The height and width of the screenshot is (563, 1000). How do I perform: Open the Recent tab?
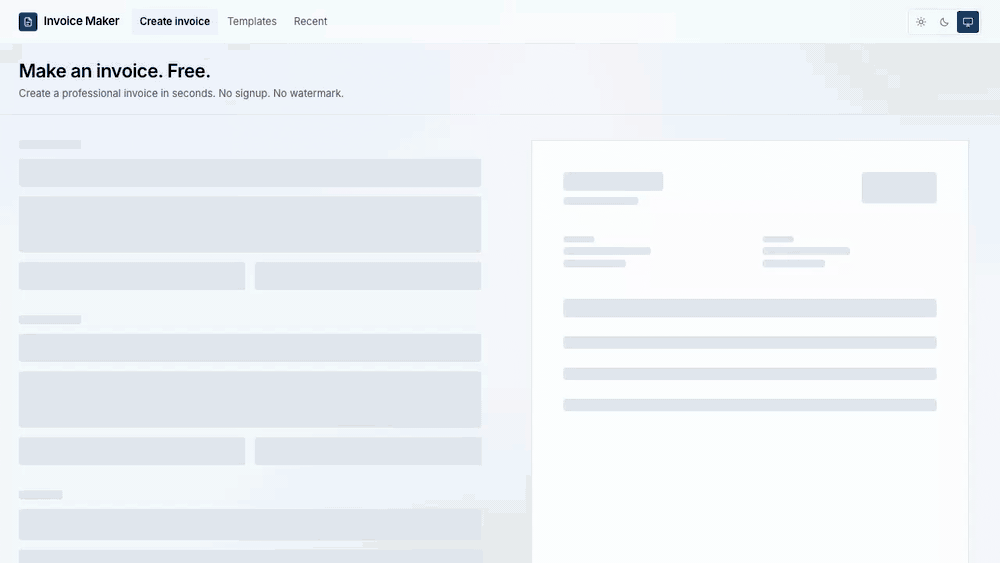coord(311,22)
